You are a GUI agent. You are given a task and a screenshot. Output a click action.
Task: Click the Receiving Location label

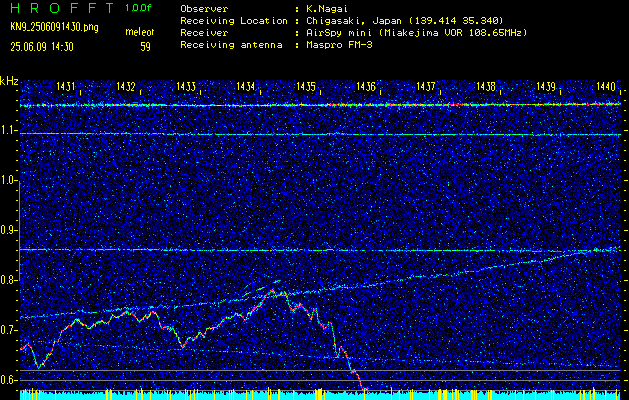(234, 21)
